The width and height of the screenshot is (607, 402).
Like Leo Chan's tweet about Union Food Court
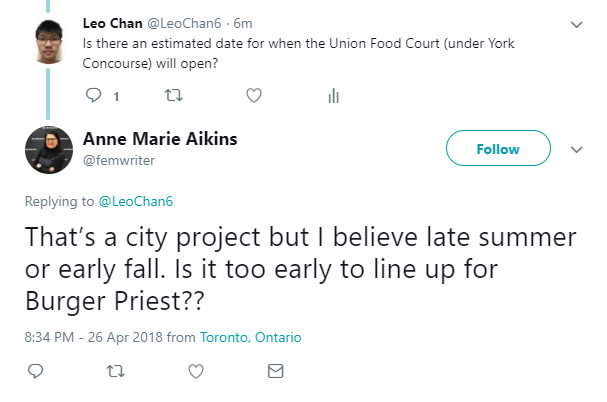click(x=254, y=95)
